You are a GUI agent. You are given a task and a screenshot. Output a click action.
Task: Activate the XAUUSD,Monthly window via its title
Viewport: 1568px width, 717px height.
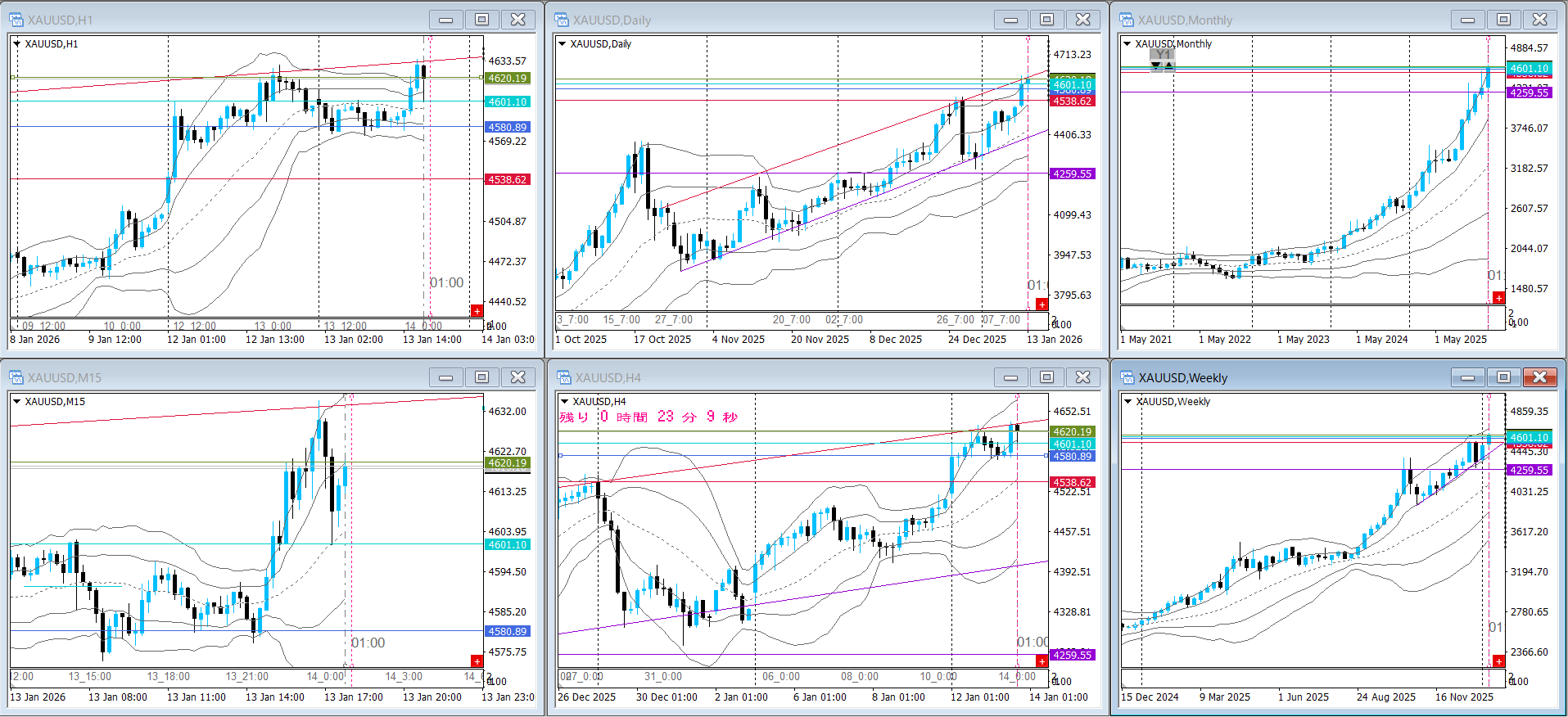(x=1184, y=20)
